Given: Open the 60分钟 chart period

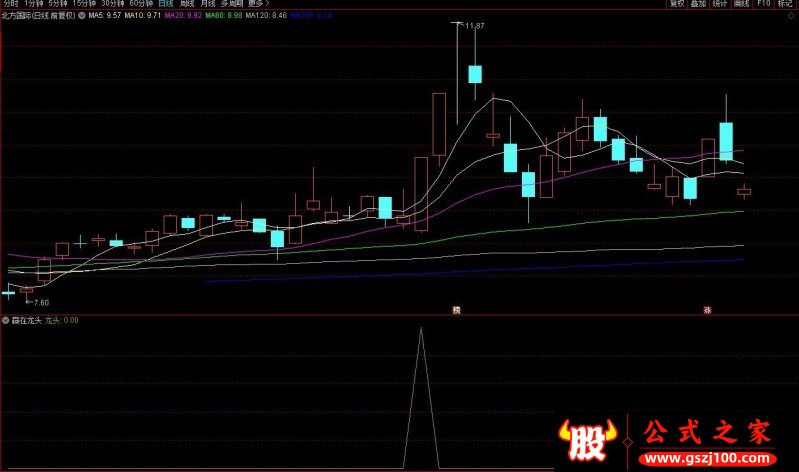Looking at the screenshot, I should point(141,4).
